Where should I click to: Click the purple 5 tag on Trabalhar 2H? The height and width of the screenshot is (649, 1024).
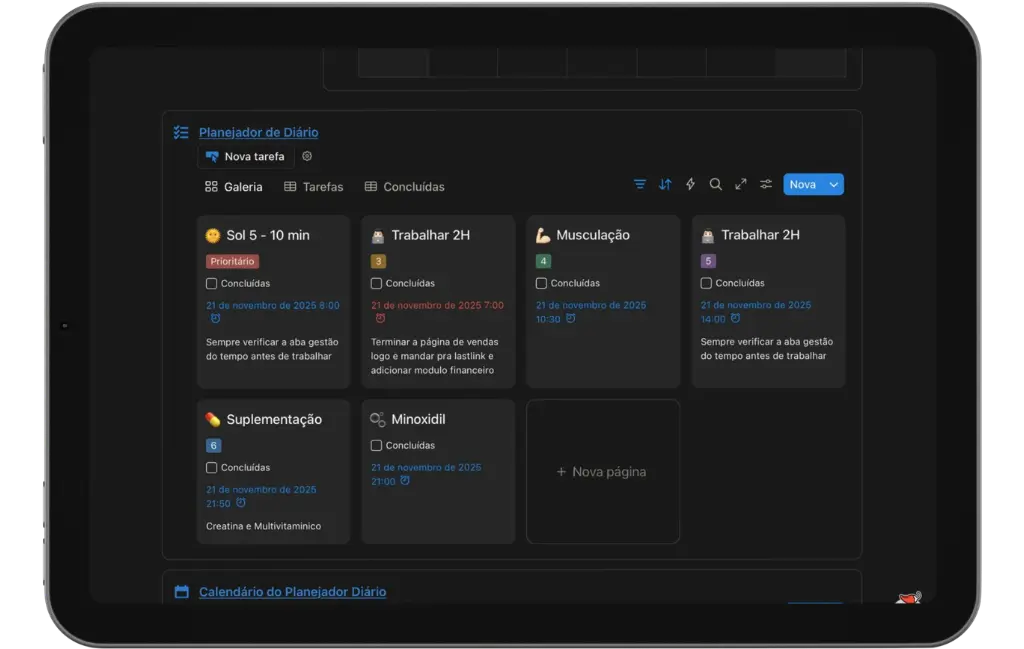(x=708, y=261)
